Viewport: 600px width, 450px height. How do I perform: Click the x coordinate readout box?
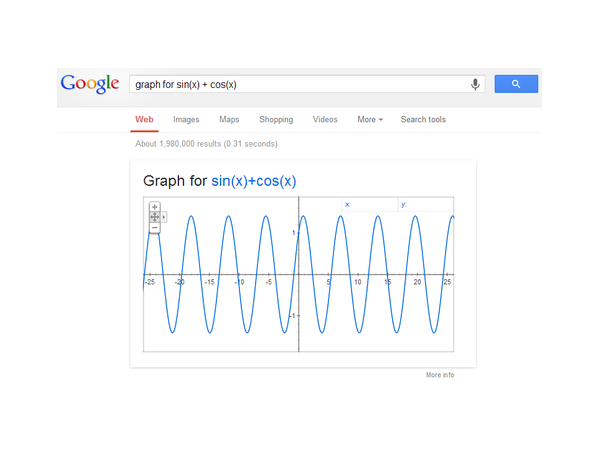[x=370, y=205]
